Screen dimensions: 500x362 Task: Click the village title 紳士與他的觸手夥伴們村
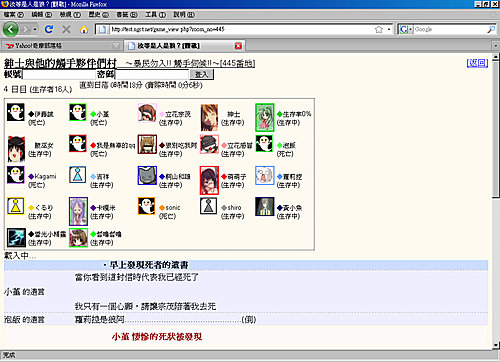coord(60,63)
